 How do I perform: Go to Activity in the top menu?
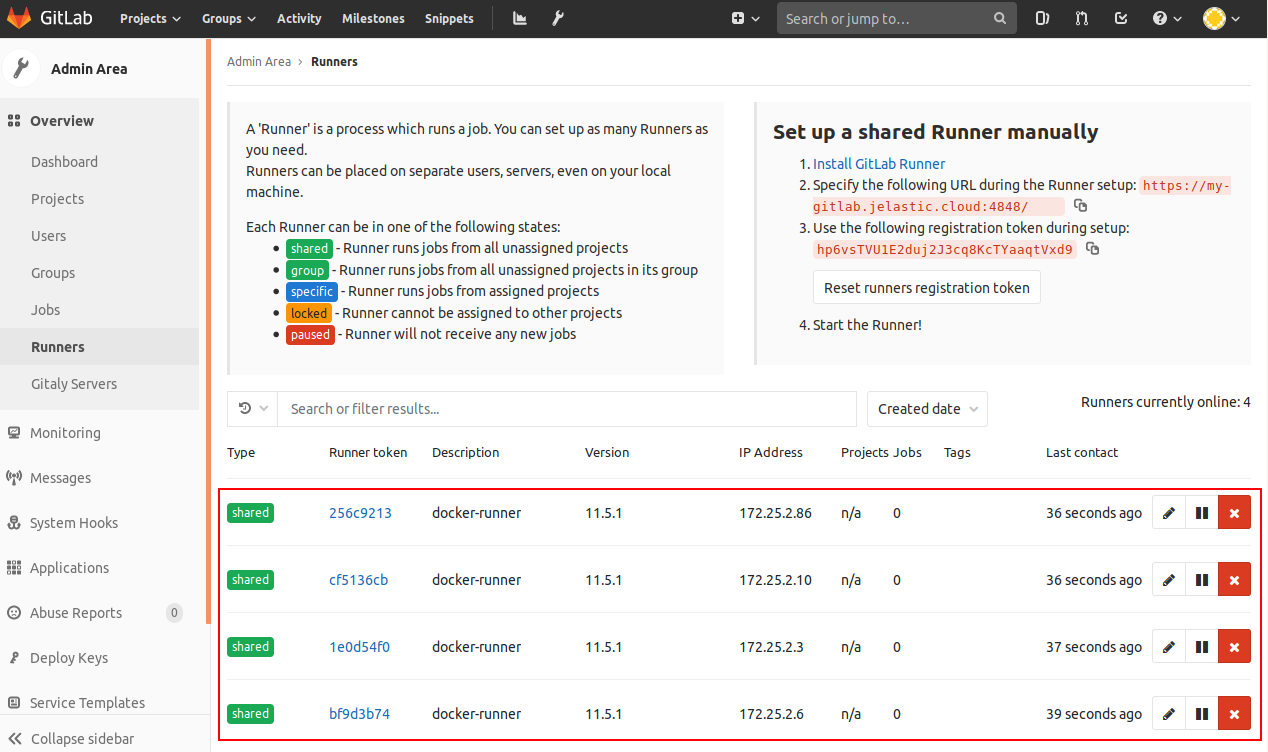click(x=299, y=18)
